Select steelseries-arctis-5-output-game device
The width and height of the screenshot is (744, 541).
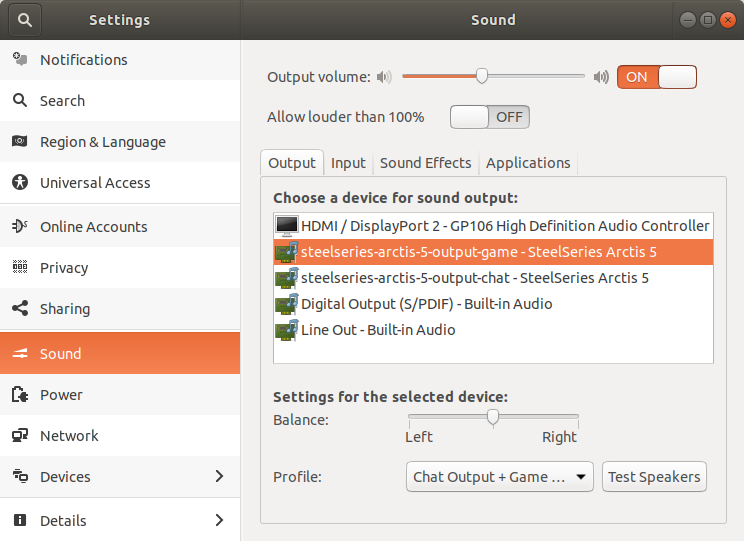tap(493, 252)
